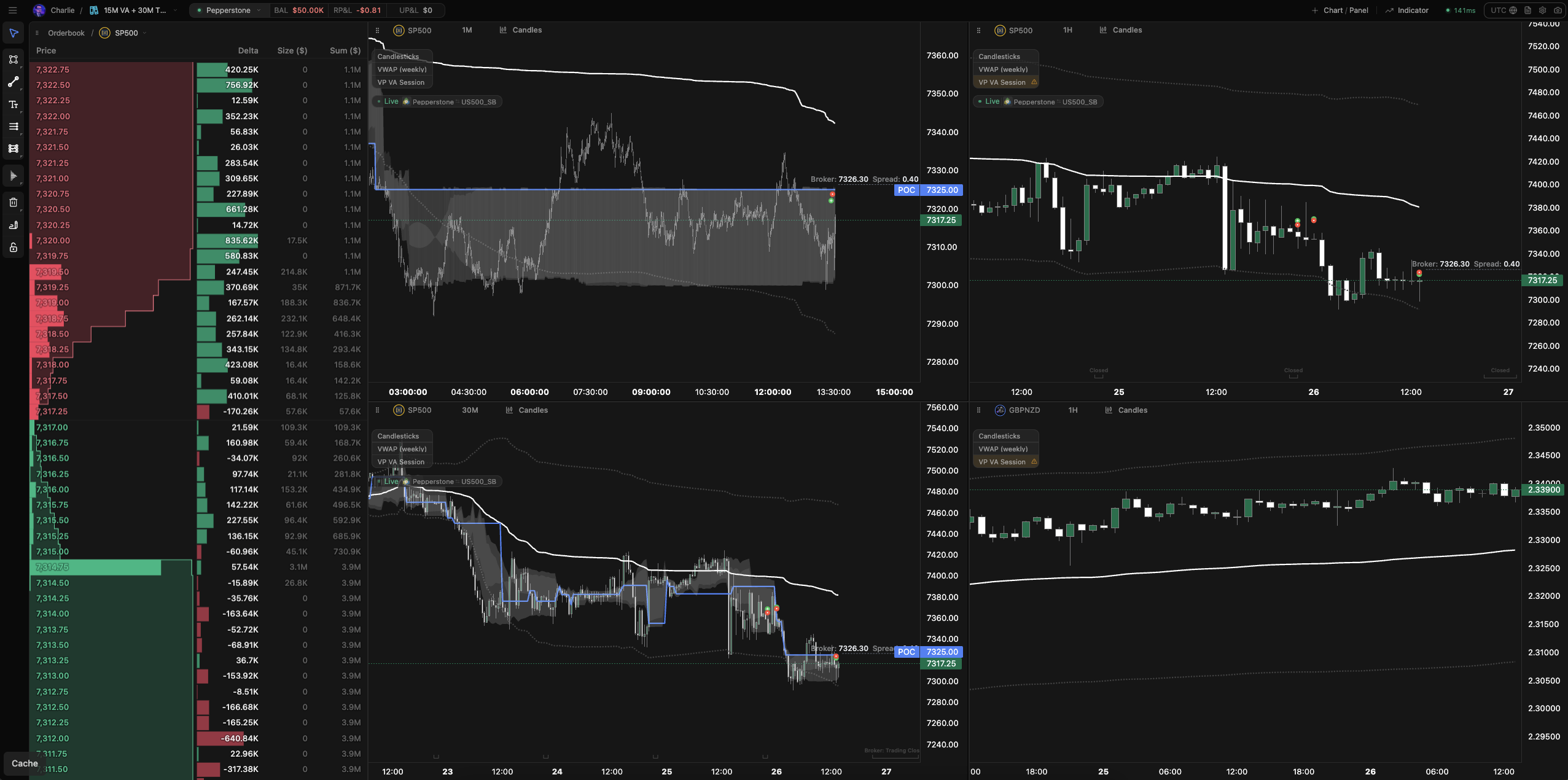
Task: Click the Orderbook breadcrumb label
Action: pyautogui.click(x=66, y=33)
